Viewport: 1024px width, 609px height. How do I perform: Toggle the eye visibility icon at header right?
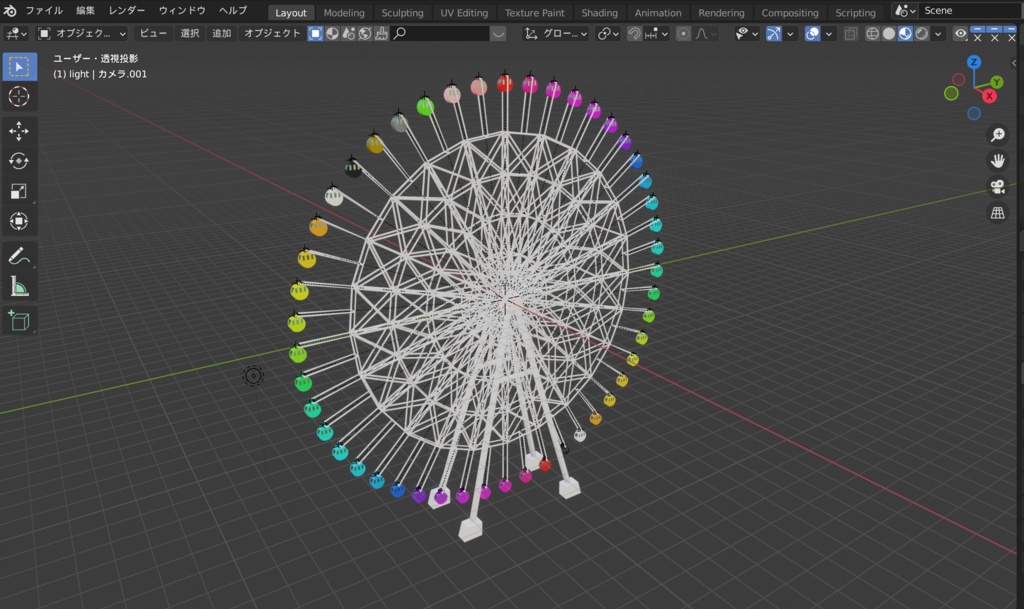point(960,33)
